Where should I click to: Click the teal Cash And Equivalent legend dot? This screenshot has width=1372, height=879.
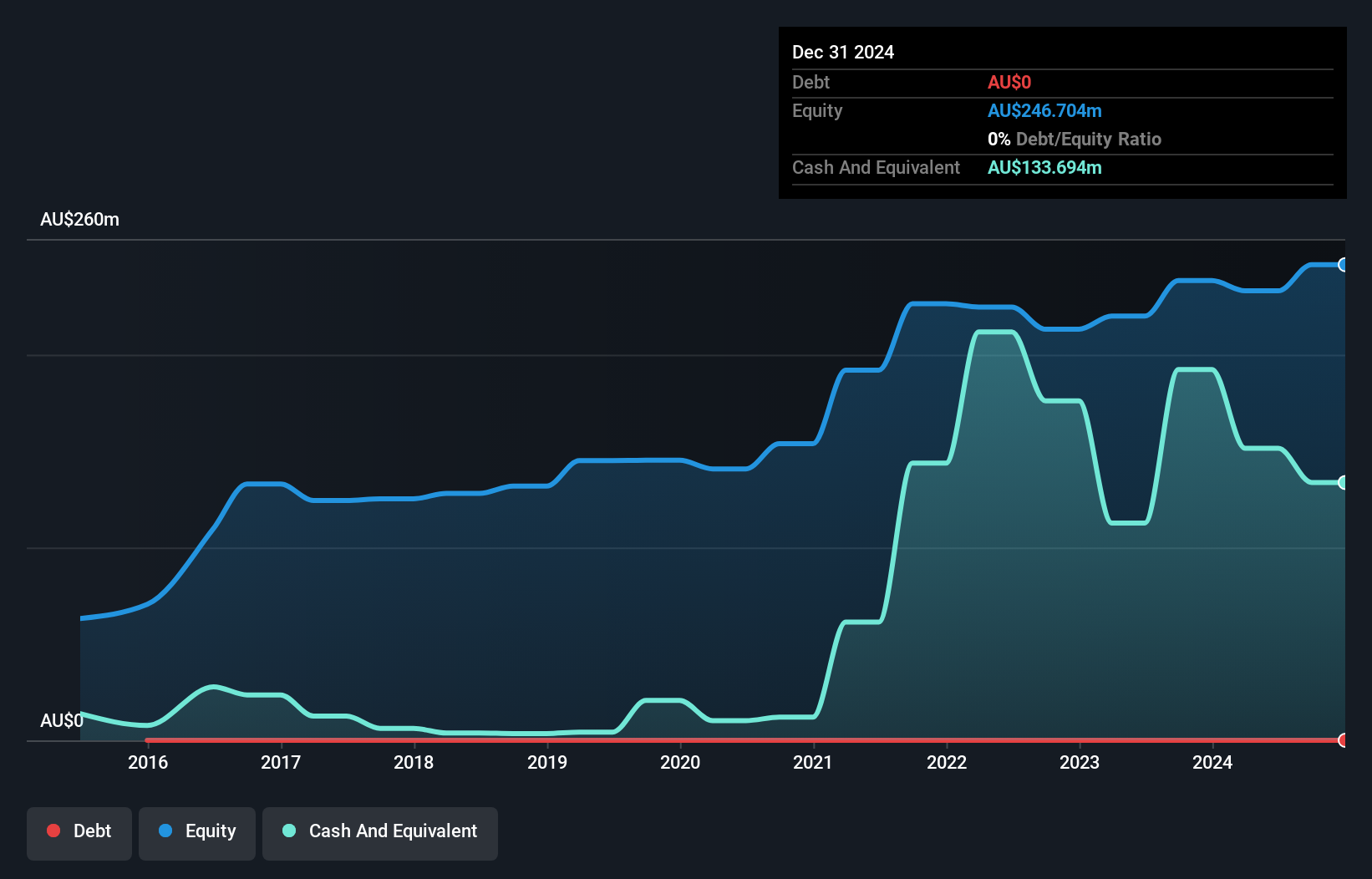289,831
